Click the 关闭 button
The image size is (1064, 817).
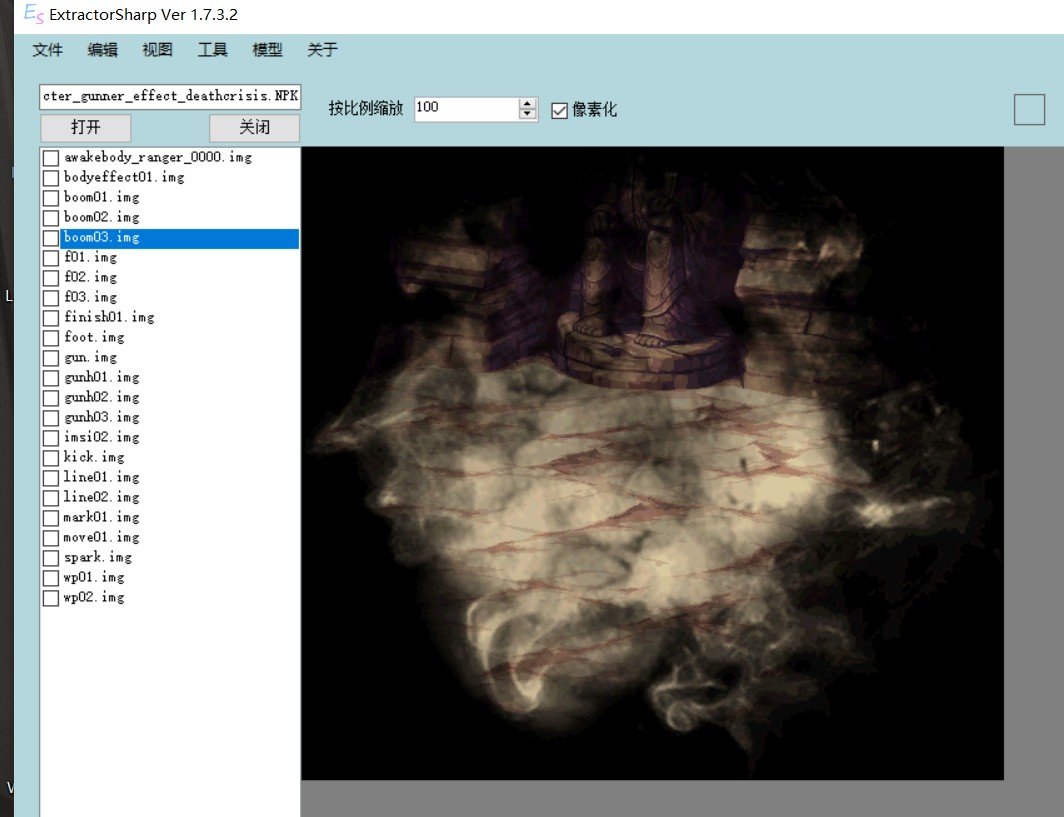[254, 128]
